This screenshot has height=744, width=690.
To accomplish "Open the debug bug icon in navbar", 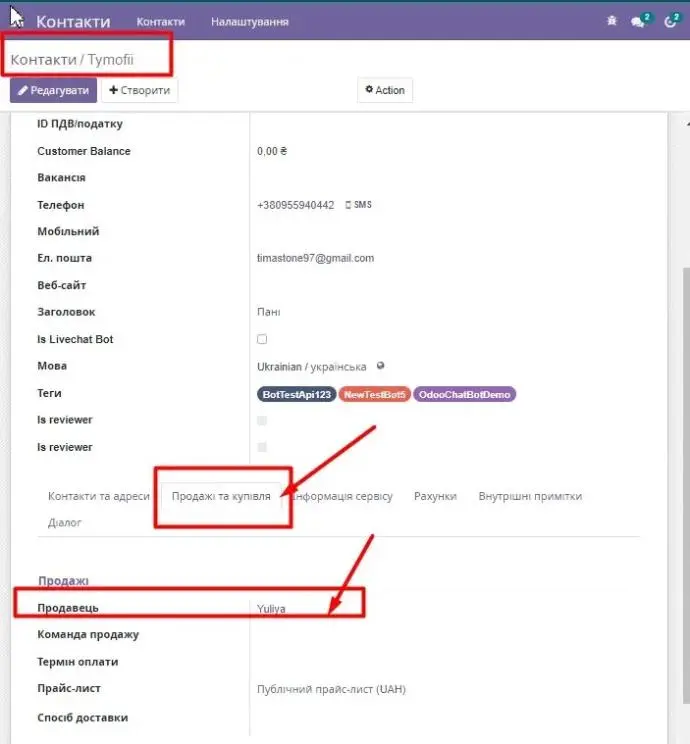I will (612, 21).
